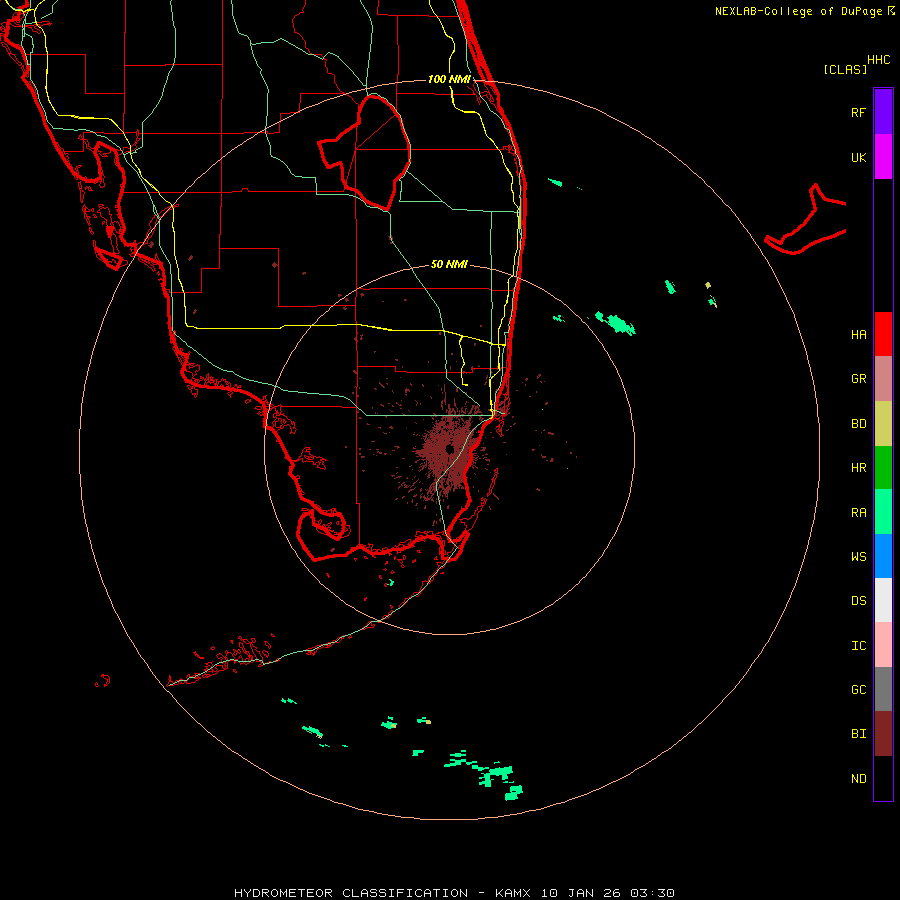
Task: Click the DS white legend swatch
Action: tap(883, 600)
